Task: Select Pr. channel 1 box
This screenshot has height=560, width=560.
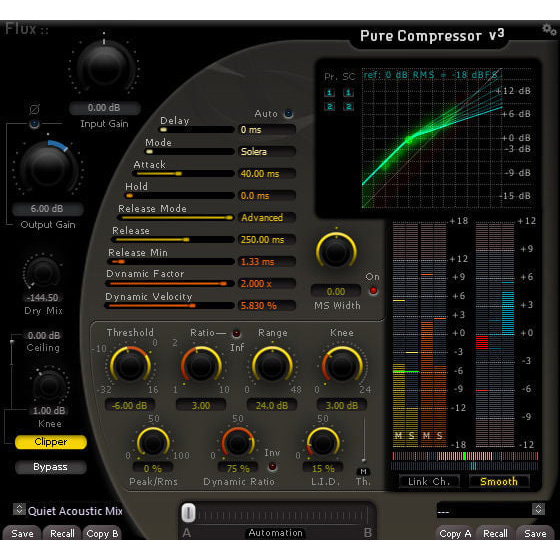Action: click(x=329, y=92)
